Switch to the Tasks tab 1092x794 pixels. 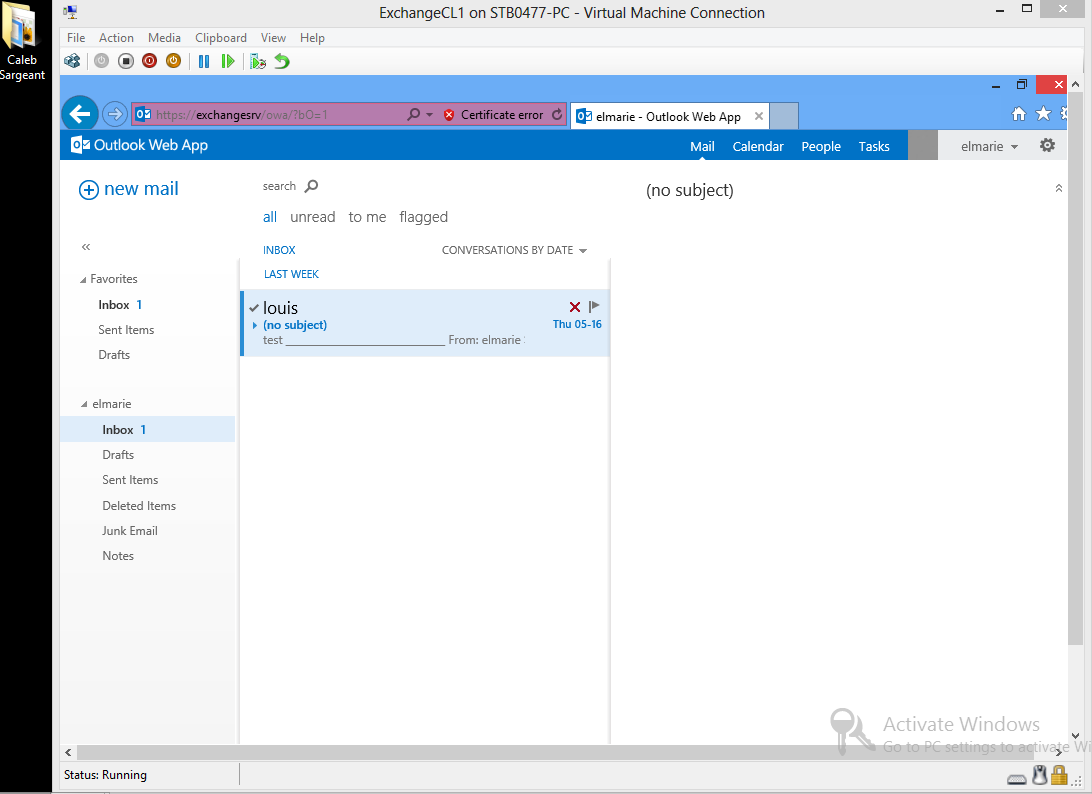point(873,146)
